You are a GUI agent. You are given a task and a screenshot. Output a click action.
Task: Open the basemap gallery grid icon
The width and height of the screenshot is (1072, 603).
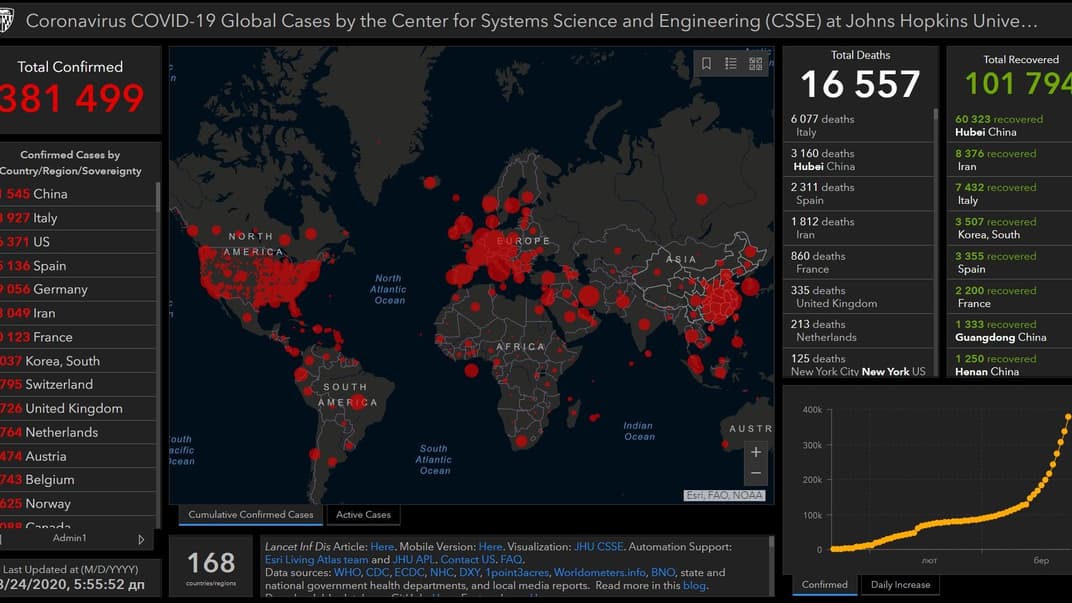click(x=755, y=64)
